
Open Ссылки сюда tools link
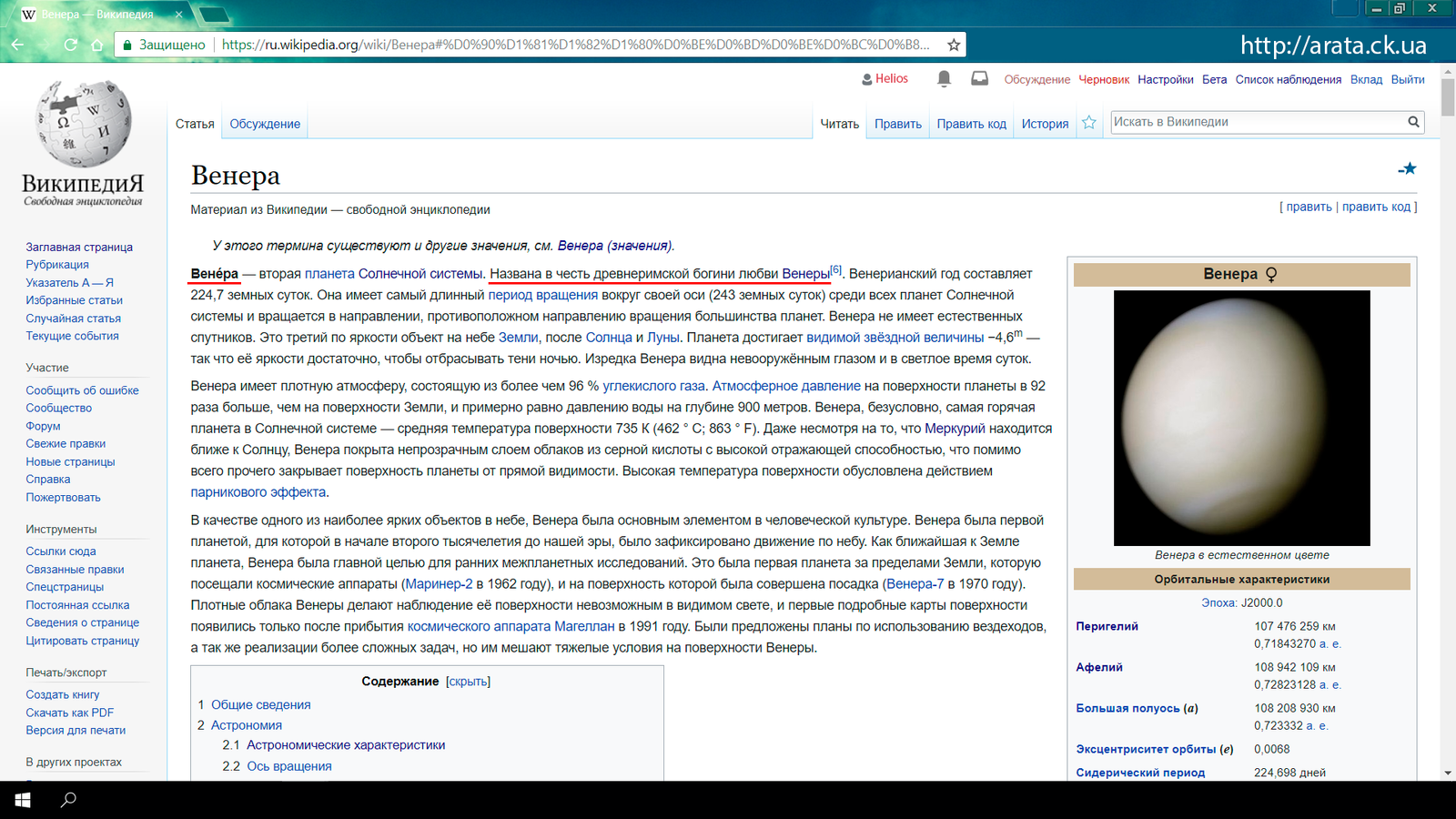(60, 551)
